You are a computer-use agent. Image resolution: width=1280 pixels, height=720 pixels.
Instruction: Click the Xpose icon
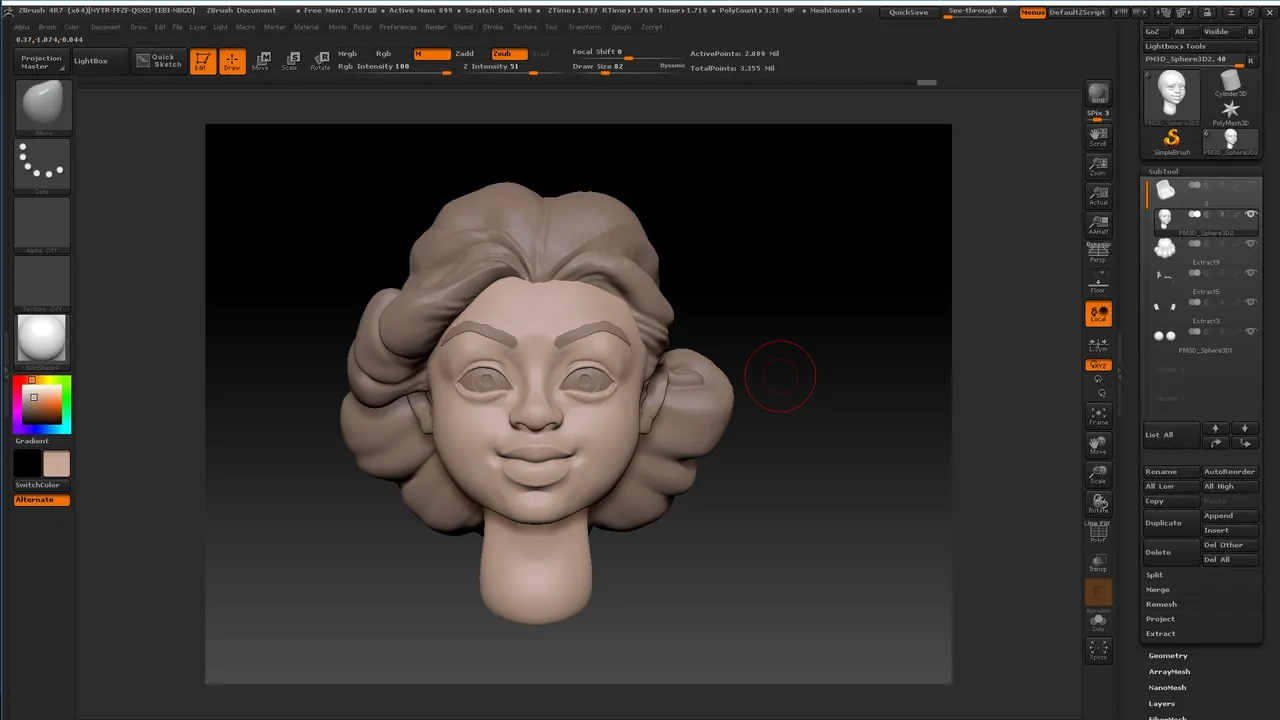tap(1098, 651)
